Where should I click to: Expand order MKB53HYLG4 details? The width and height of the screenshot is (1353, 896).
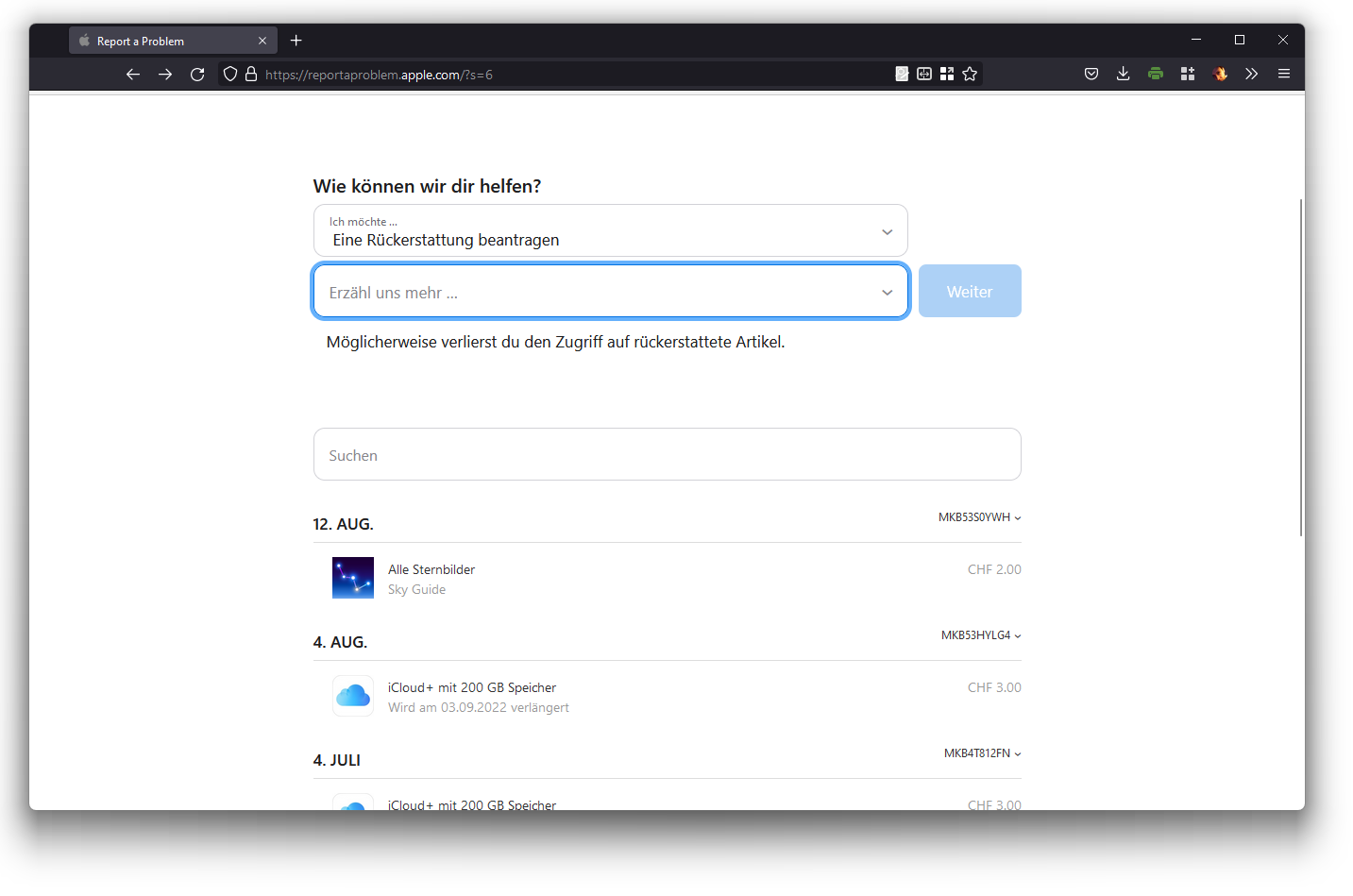click(980, 635)
